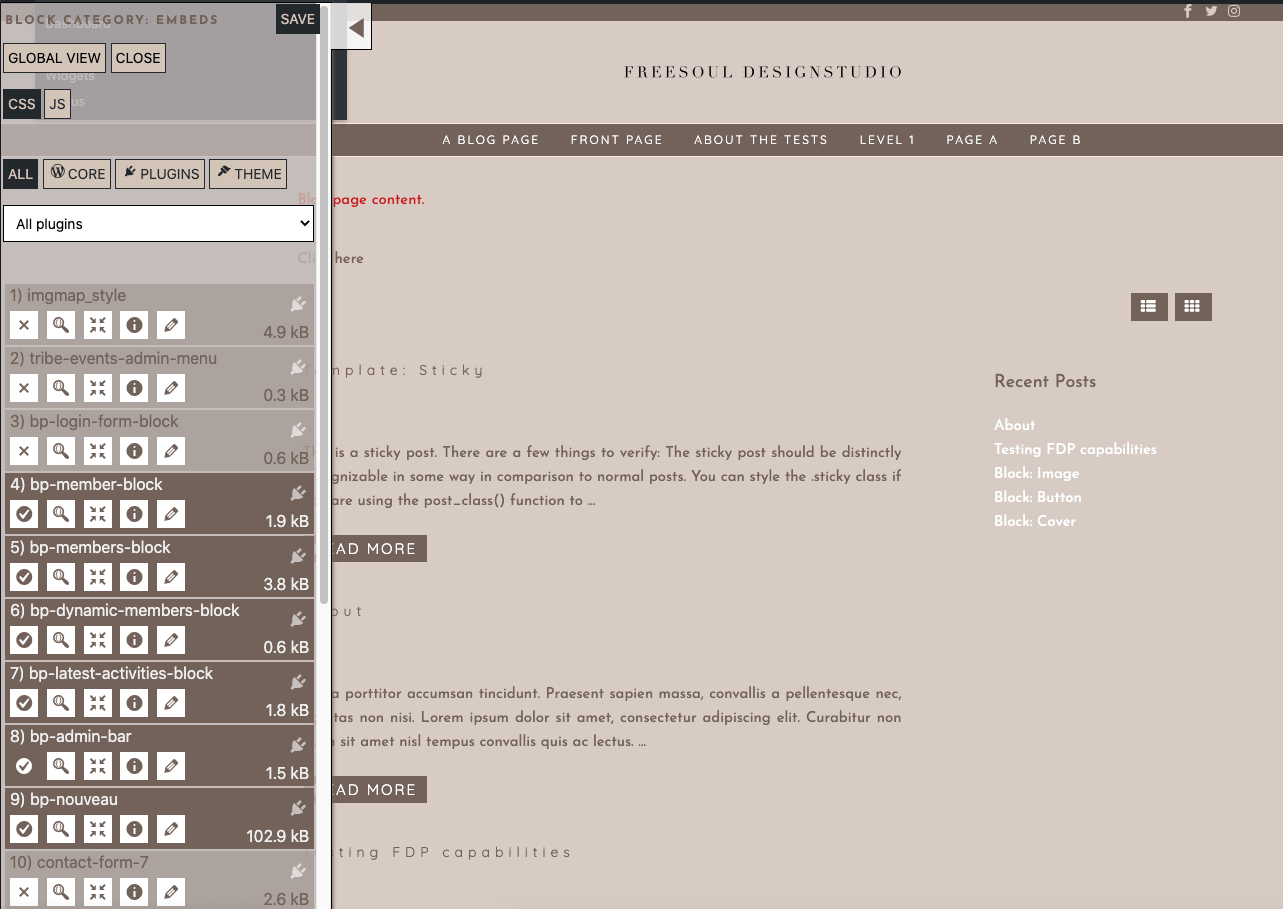Screen dimensions: 1283x909
Task: Toggle enable state for bp-login-form-block
Action: coord(25,451)
